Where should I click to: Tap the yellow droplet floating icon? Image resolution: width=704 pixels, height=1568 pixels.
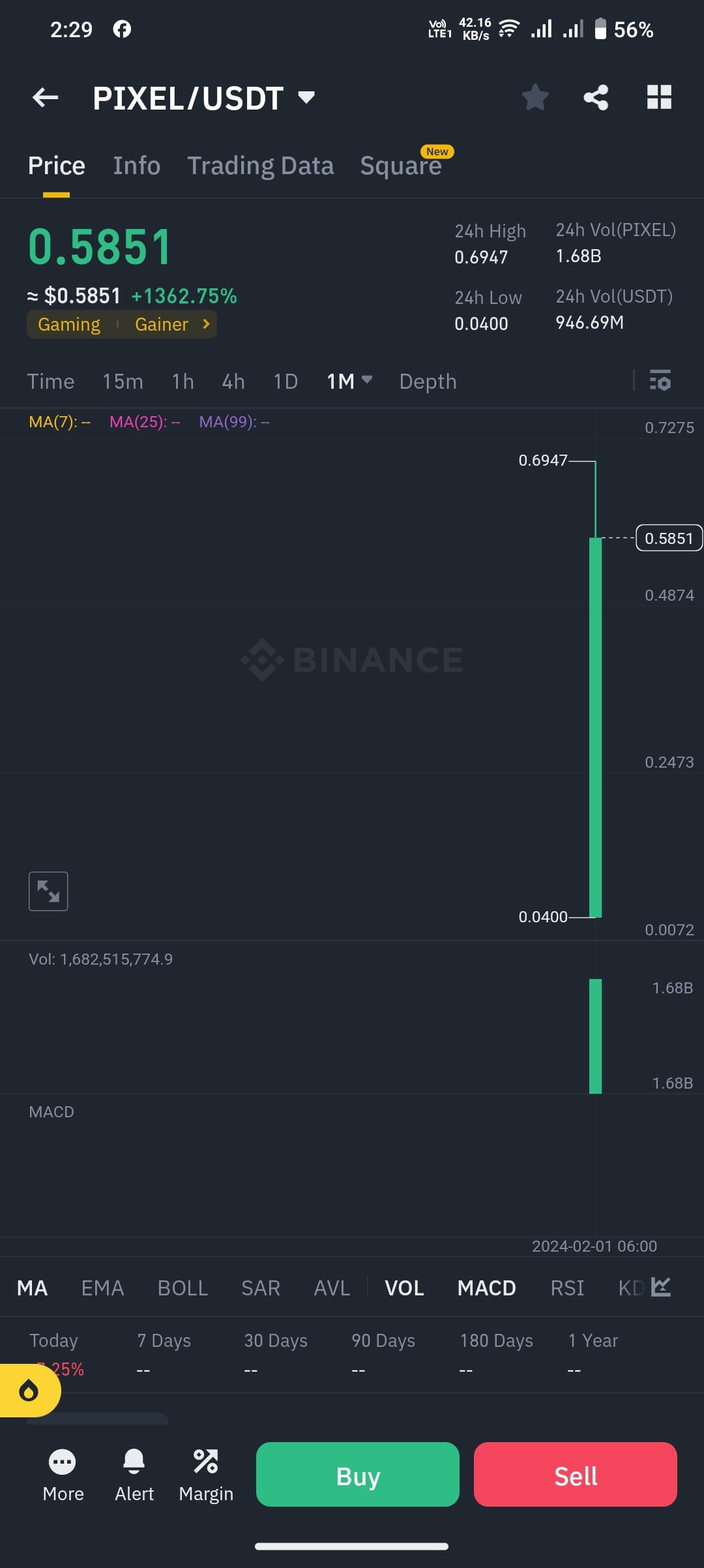pyautogui.click(x=29, y=1389)
